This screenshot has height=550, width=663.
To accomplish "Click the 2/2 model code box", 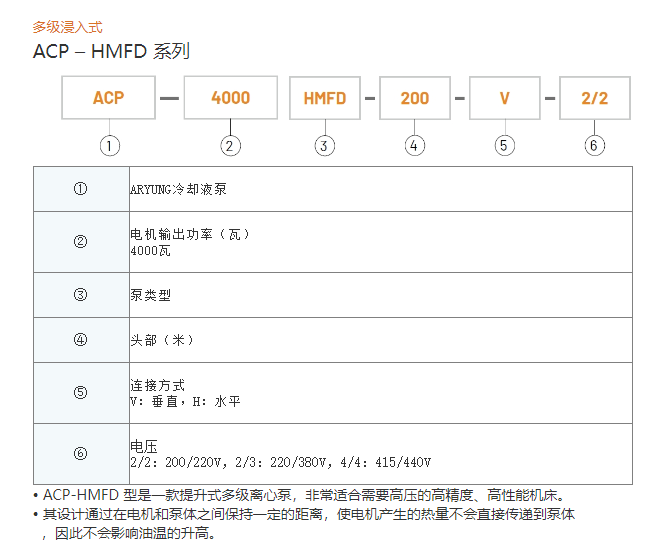I will (x=595, y=98).
